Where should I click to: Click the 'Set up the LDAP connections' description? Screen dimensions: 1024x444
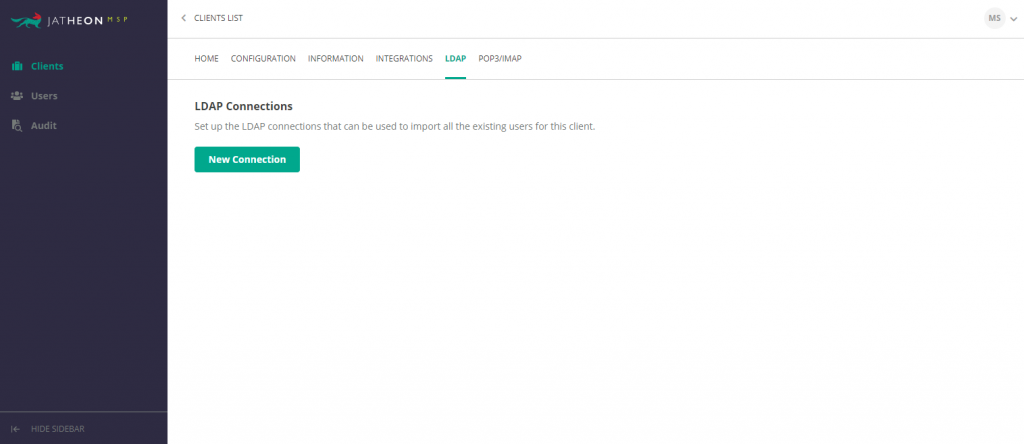(395, 126)
